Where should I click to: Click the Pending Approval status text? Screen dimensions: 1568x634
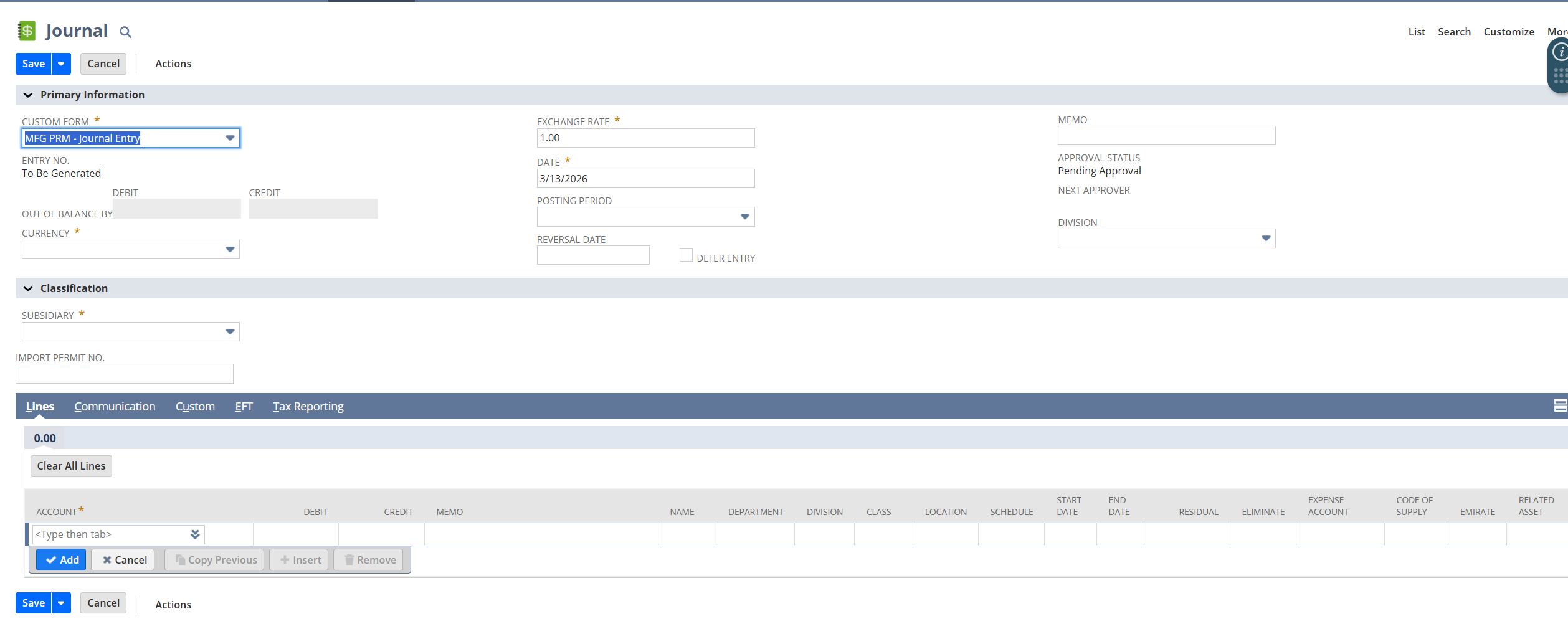click(x=1100, y=171)
